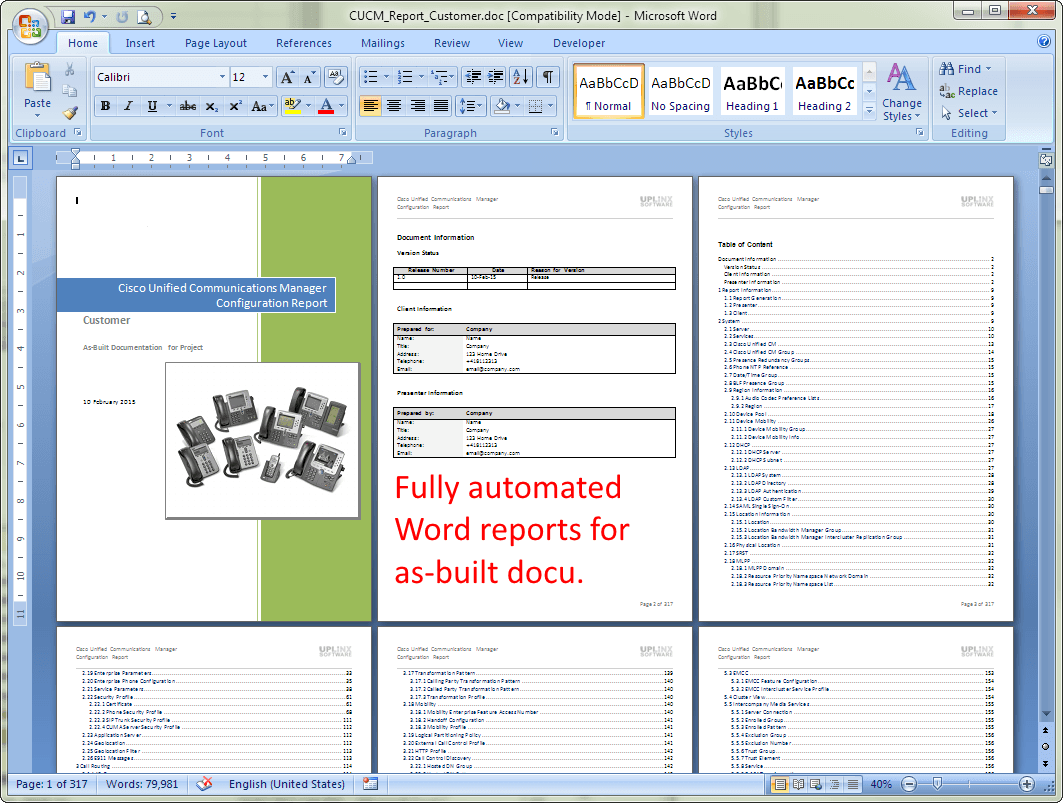1063x803 pixels.
Task: Switch to Draft view
Action: click(853, 785)
